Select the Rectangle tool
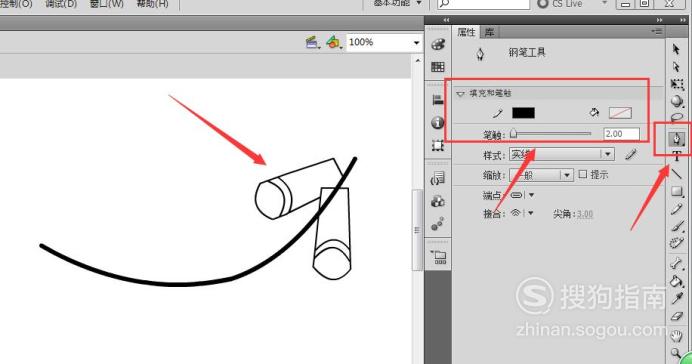The height and width of the screenshot is (364, 692). (x=677, y=191)
